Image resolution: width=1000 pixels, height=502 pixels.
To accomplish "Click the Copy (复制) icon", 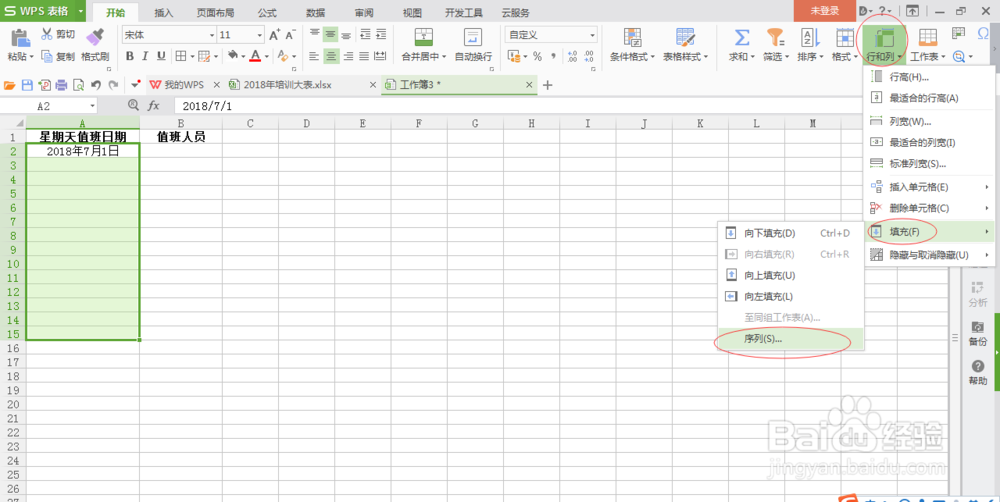I will click(x=47, y=56).
